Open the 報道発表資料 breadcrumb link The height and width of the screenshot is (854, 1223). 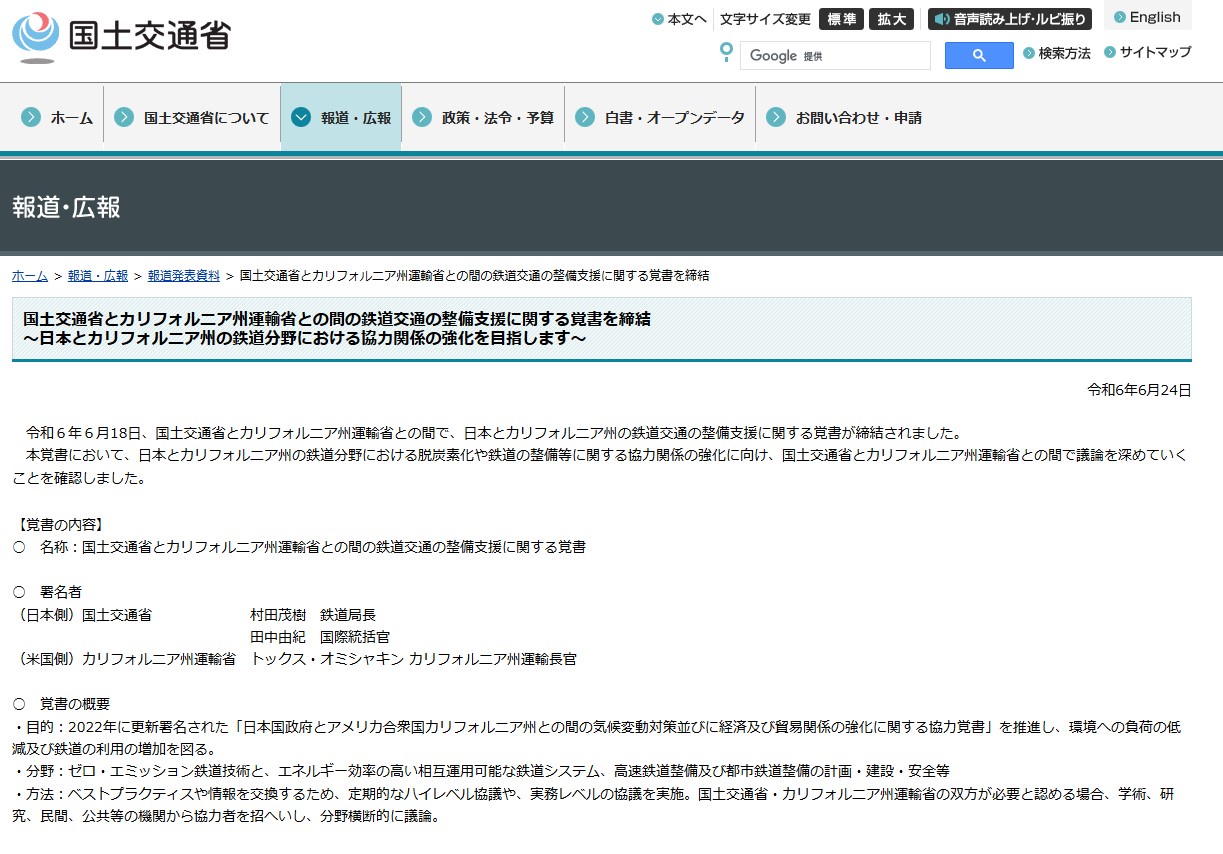pyautogui.click(x=184, y=275)
